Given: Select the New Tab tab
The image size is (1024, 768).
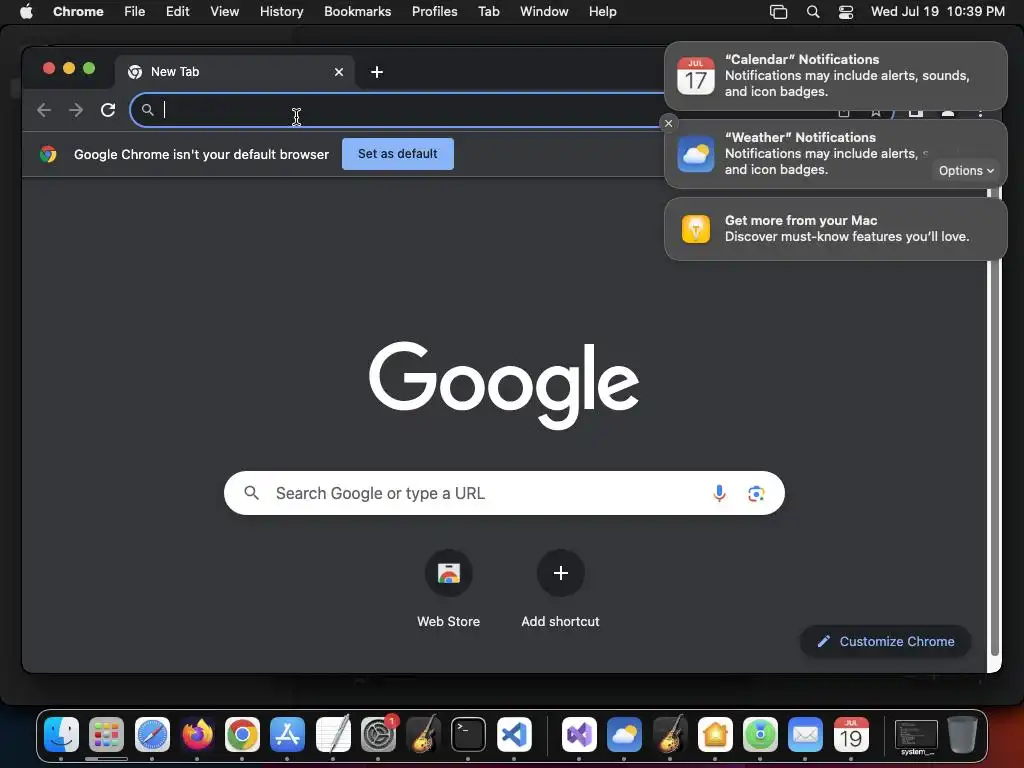Looking at the screenshot, I should click(x=235, y=72).
